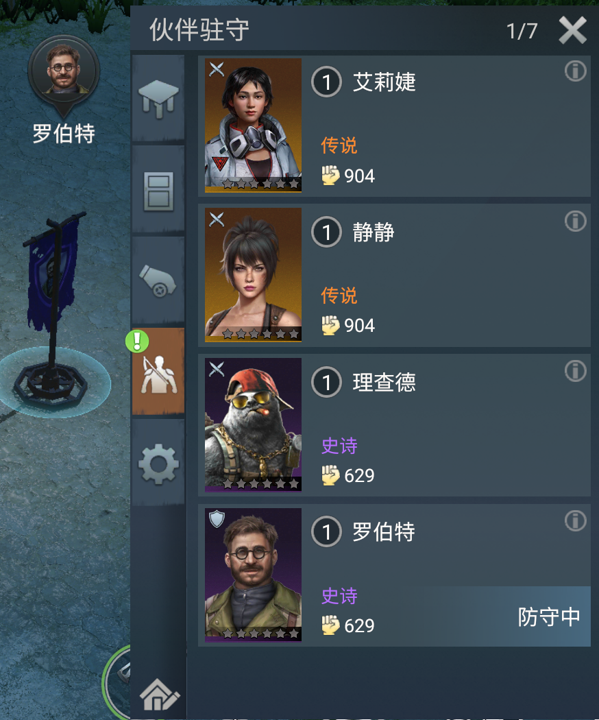Image resolution: width=599 pixels, height=720 pixels.
Task: Open the settings gear tab
Action: (158, 463)
